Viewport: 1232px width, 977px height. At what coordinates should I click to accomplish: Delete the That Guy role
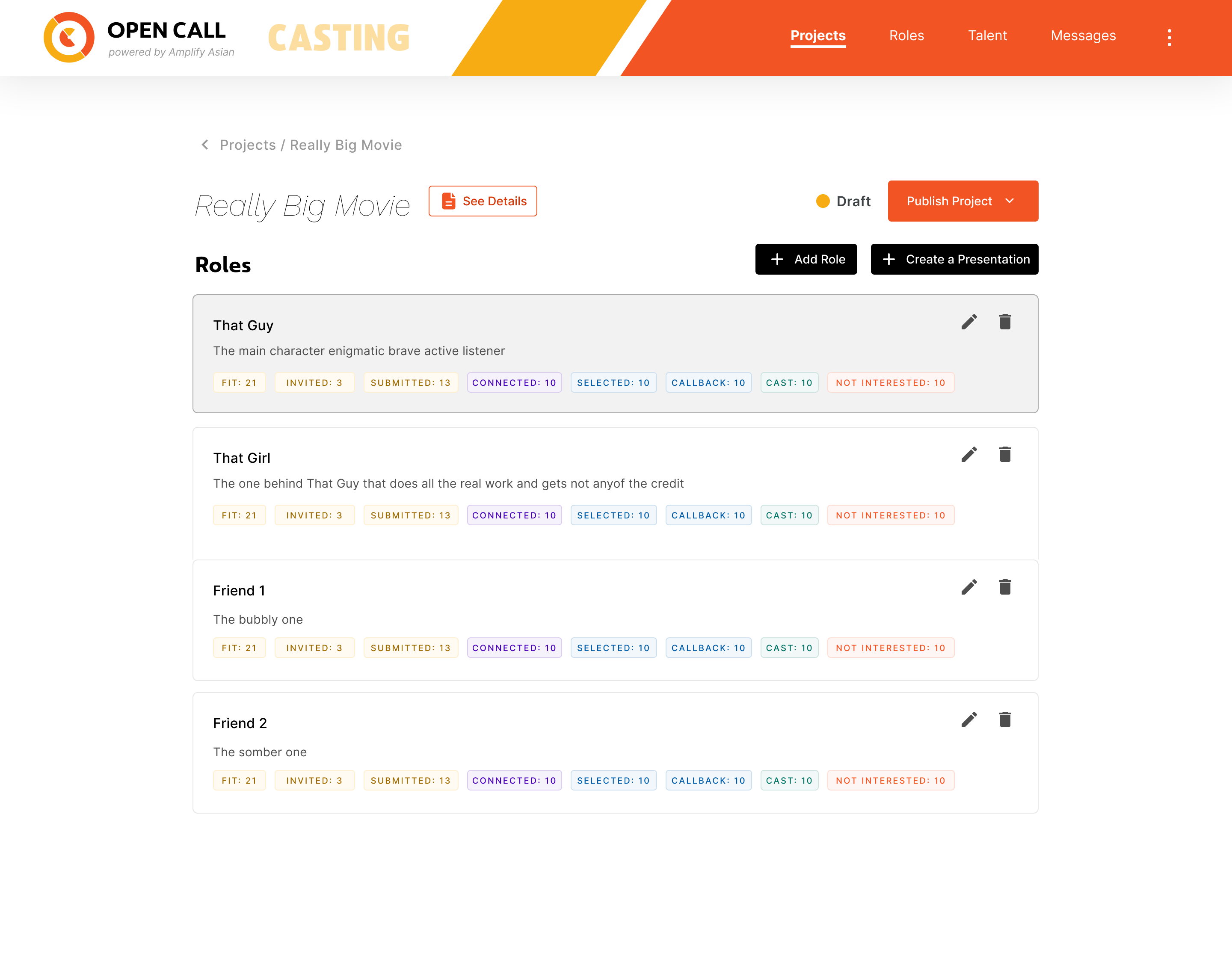[1004, 322]
